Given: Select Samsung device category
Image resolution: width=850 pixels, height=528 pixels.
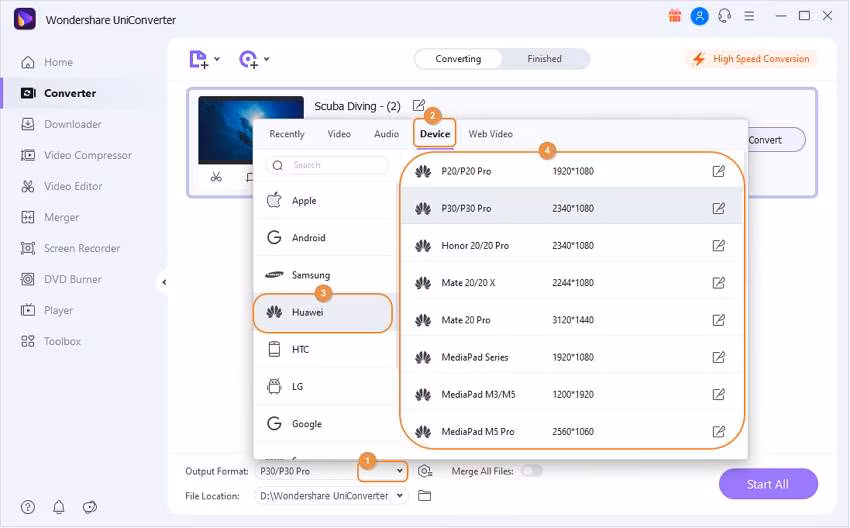Looking at the screenshot, I should tap(325, 275).
